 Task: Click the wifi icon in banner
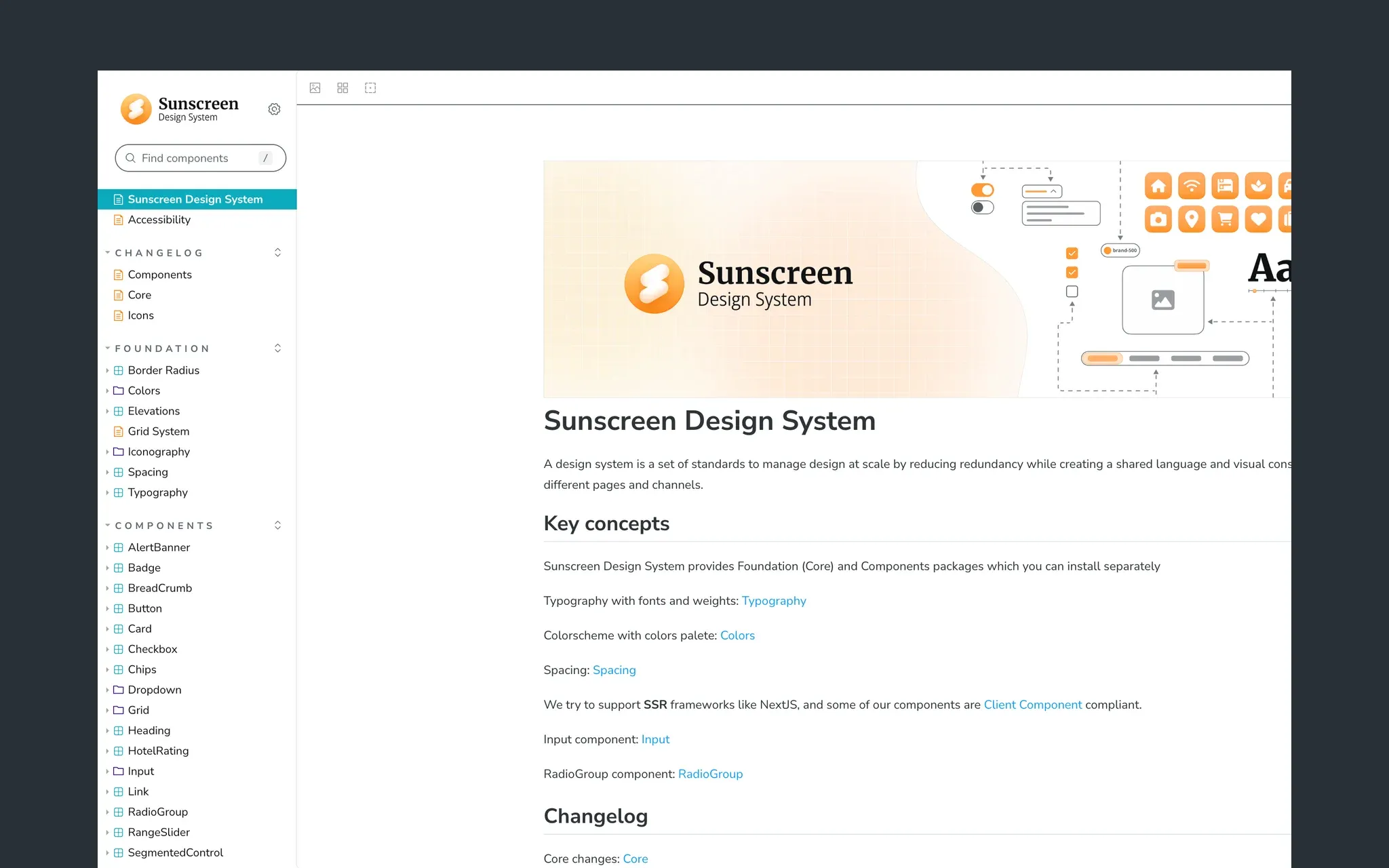point(1192,186)
